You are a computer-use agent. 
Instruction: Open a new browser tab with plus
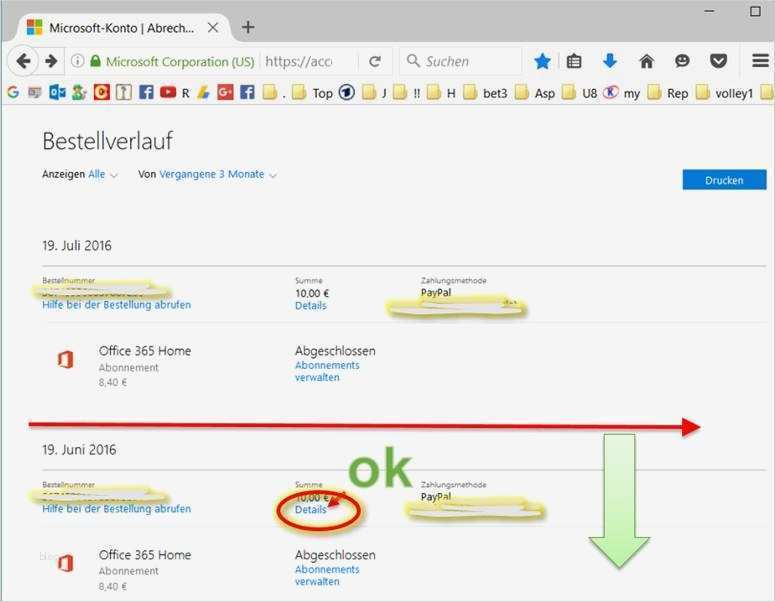(248, 27)
